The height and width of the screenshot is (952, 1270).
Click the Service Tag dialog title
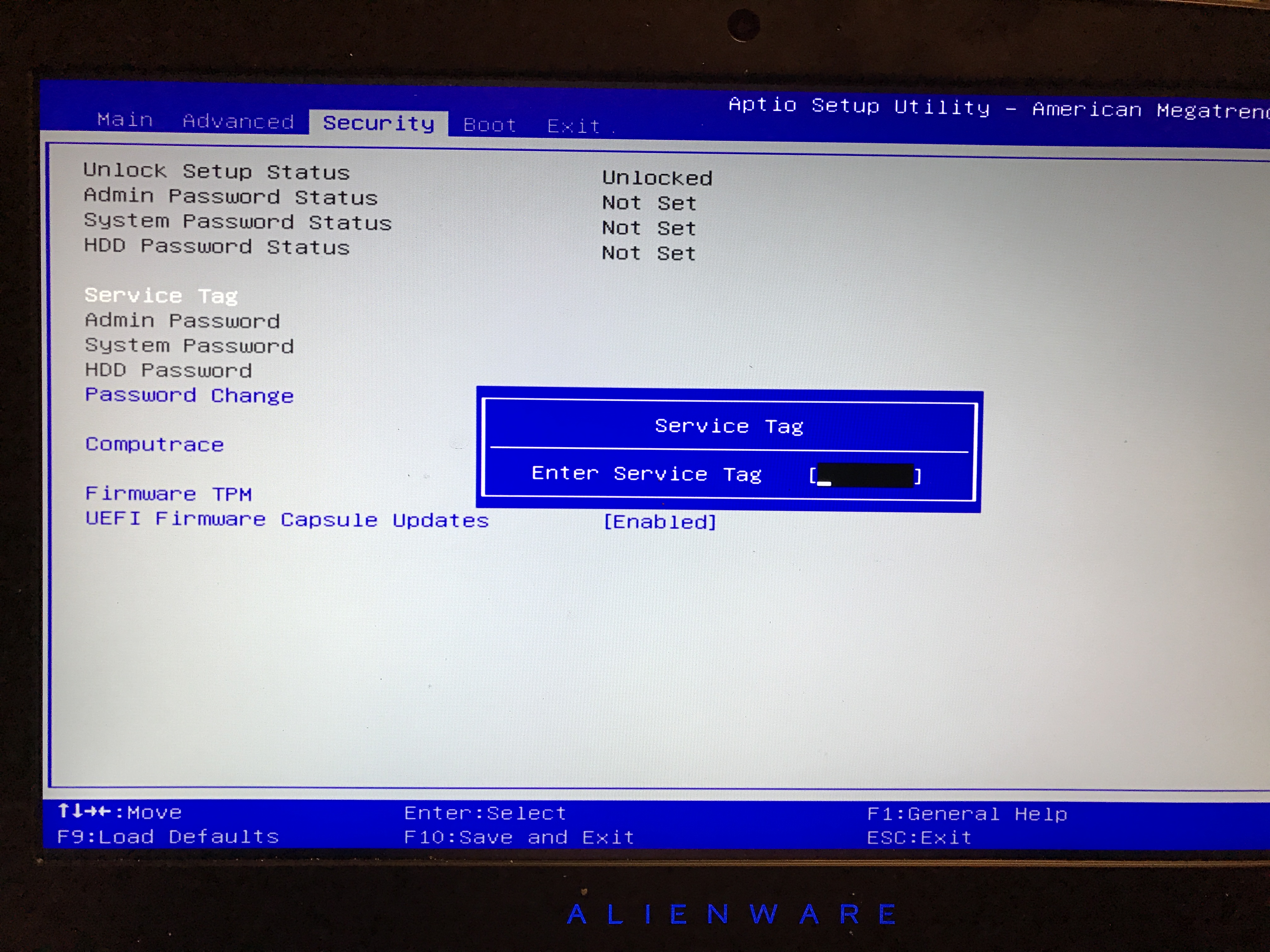coord(729,426)
